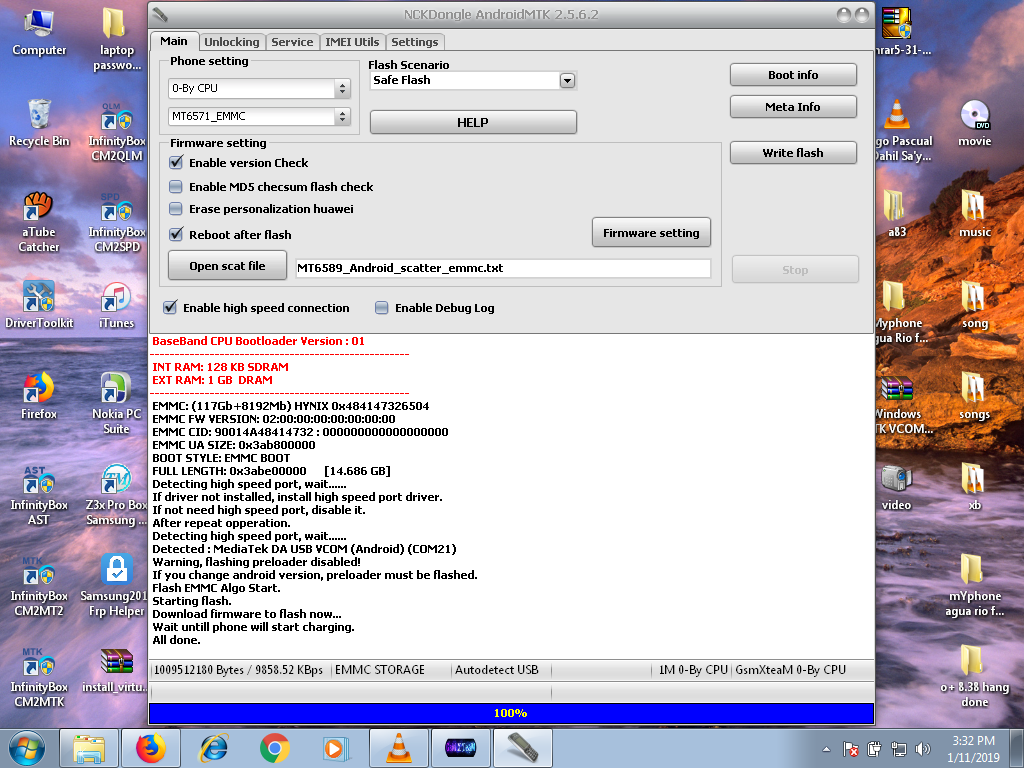Click the HELP button
Image resolution: width=1024 pixels, height=768 pixels.
pyautogui.click(x=473, y=122)
